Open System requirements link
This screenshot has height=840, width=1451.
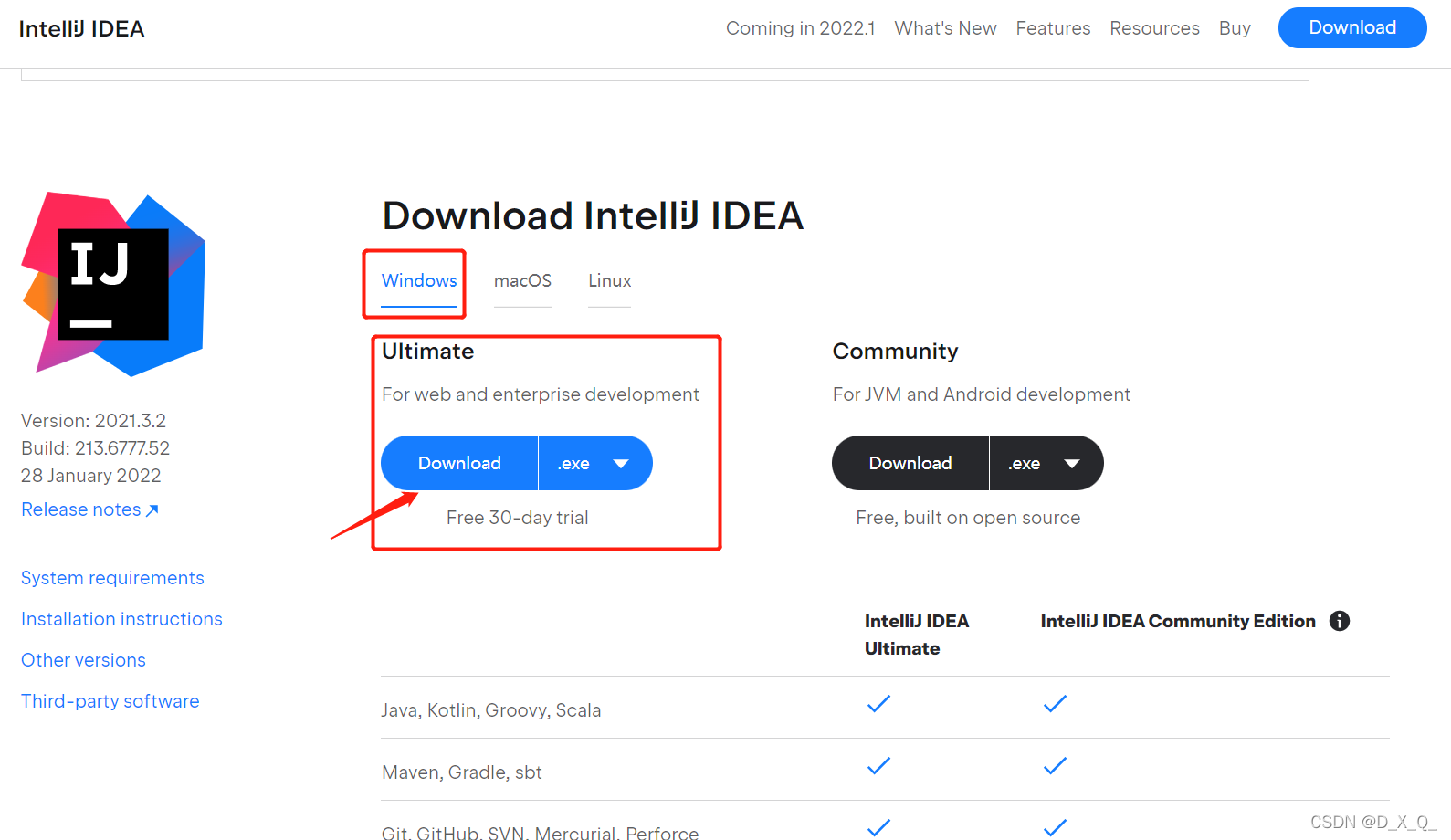click(x=112, y=578)
